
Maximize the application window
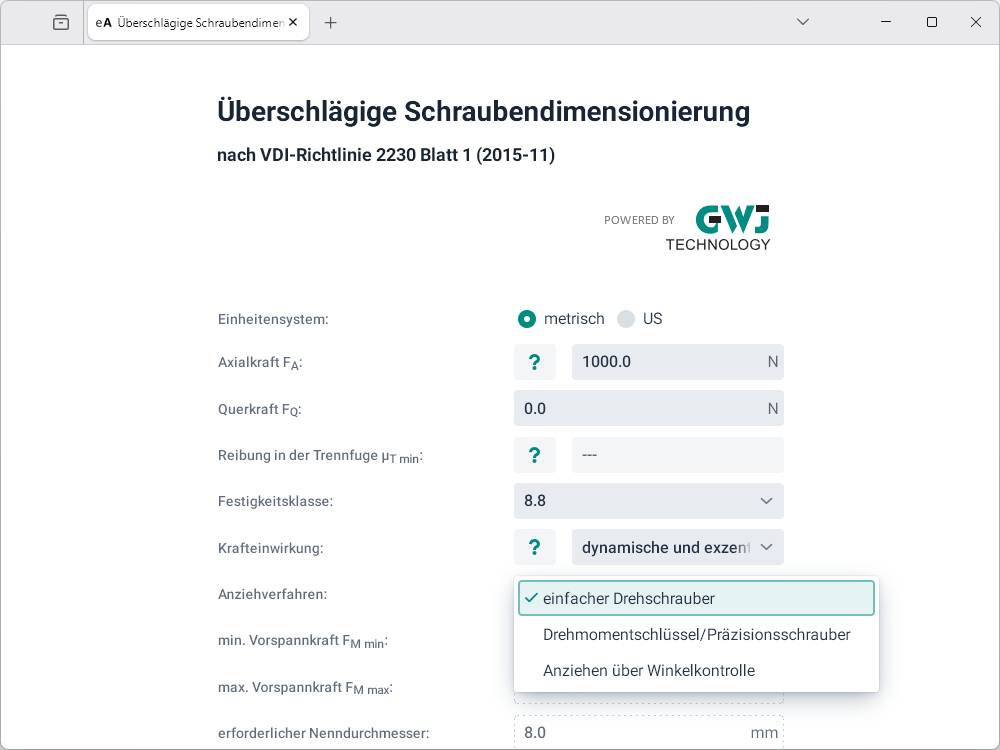(931, 22)
